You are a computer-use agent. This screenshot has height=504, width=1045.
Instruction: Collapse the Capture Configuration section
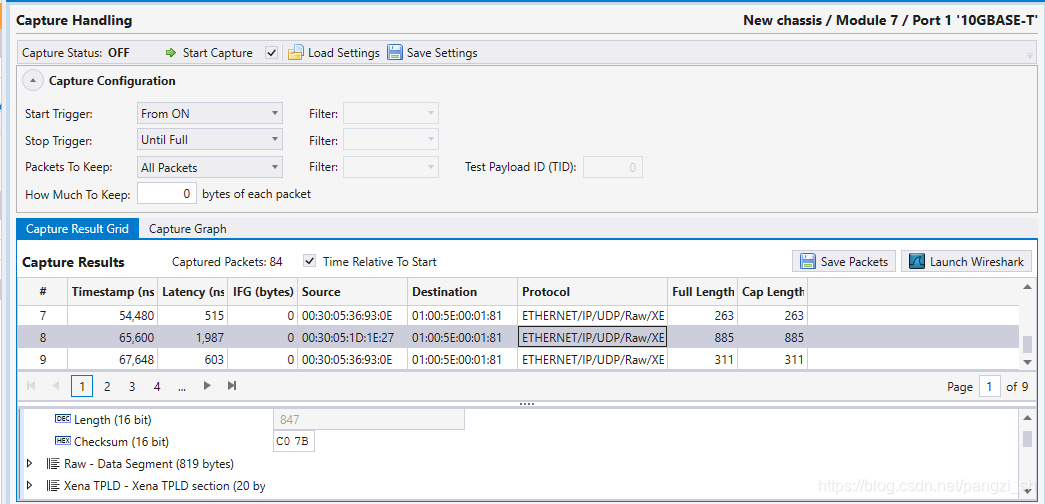(33, 81)
